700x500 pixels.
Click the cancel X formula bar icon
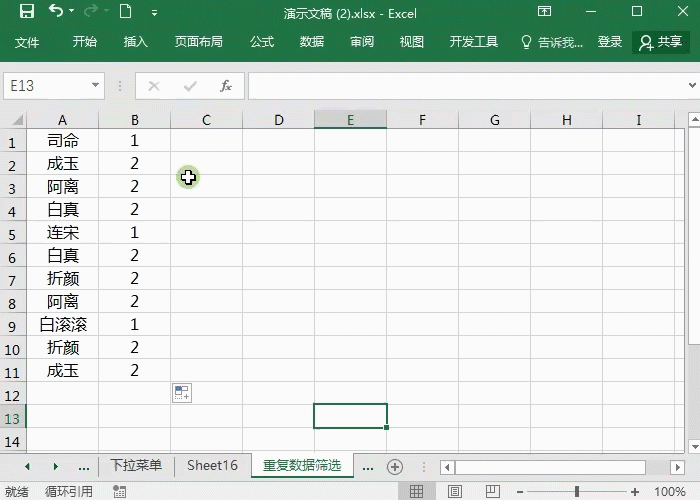coord(154,86)
